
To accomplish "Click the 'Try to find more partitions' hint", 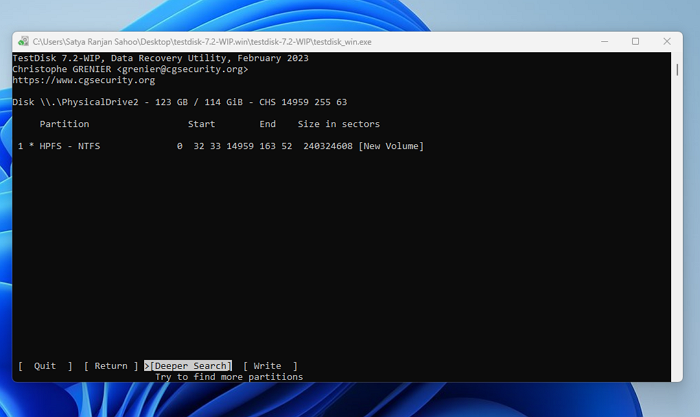I will (229, 377).
